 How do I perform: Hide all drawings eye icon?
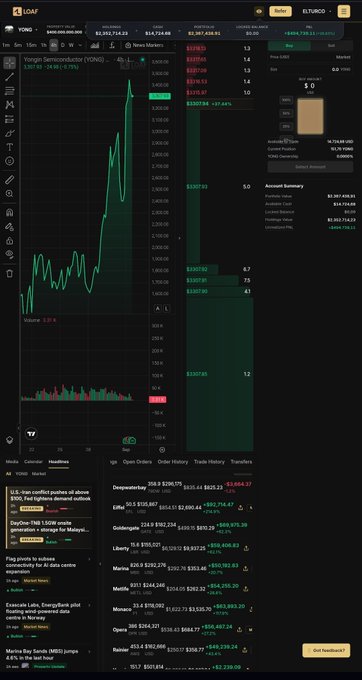click(x=10, y=254)
